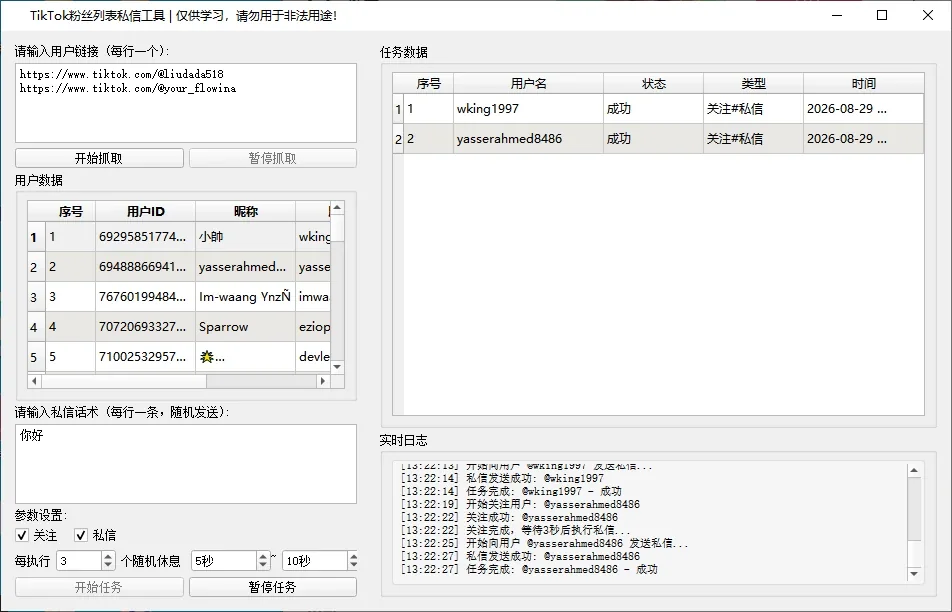Click the 暂停抓取 button
The width and height of the screenshot is (952, 612).
click(273, 158)
